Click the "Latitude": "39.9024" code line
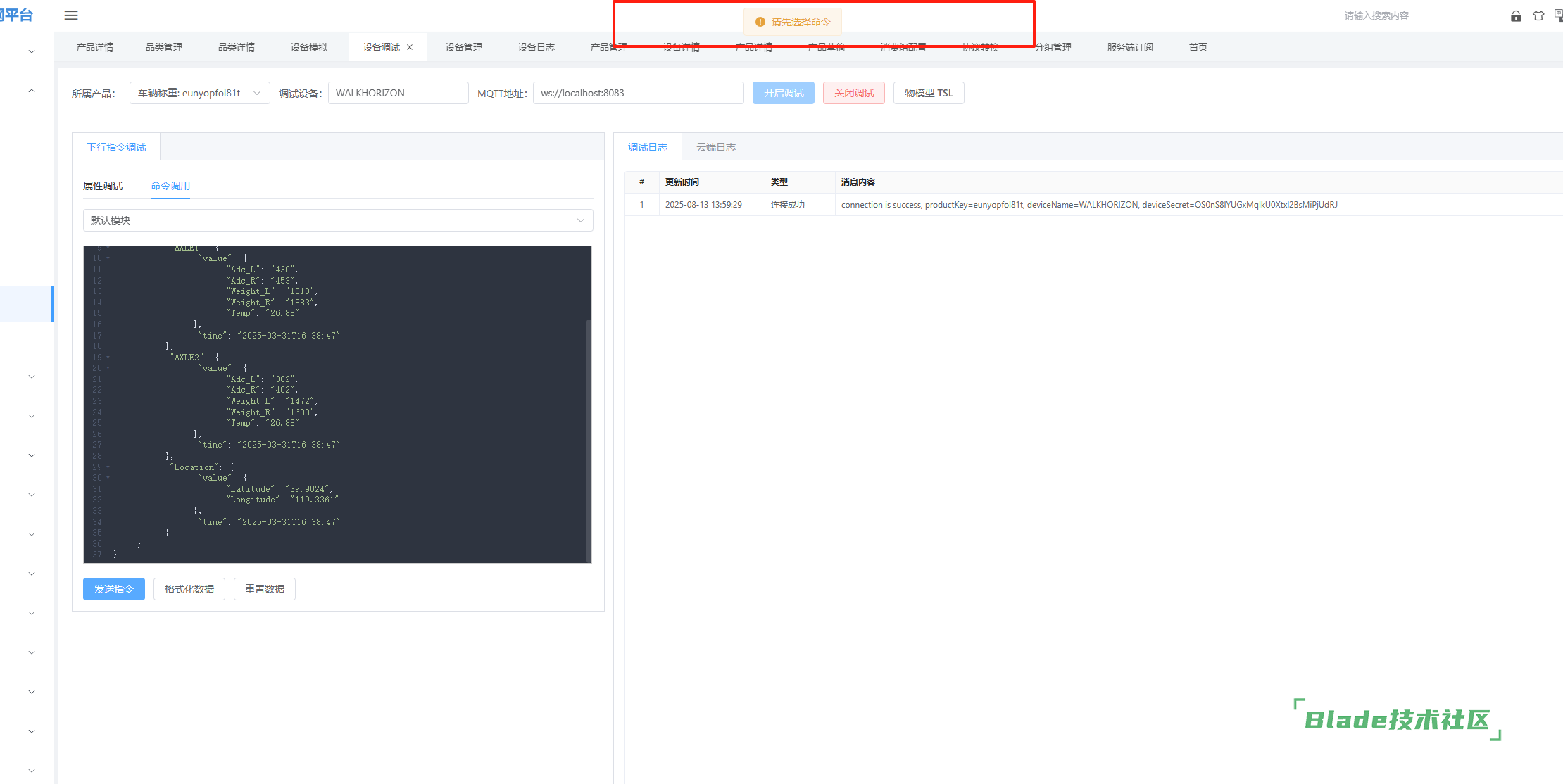This screenshot has width=1563, height=784. (x=280, y=489)
